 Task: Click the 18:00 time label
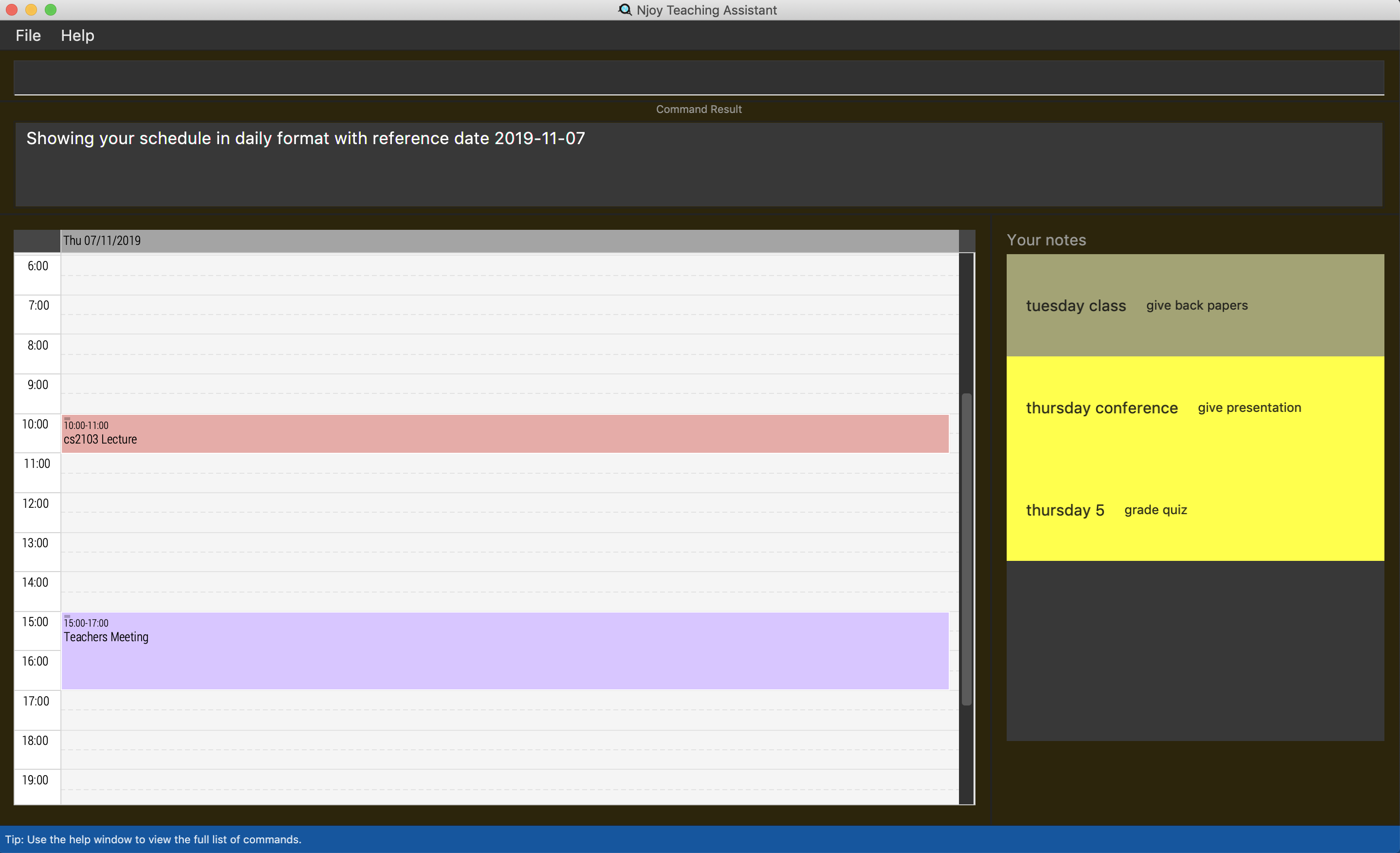pos(35,741)
